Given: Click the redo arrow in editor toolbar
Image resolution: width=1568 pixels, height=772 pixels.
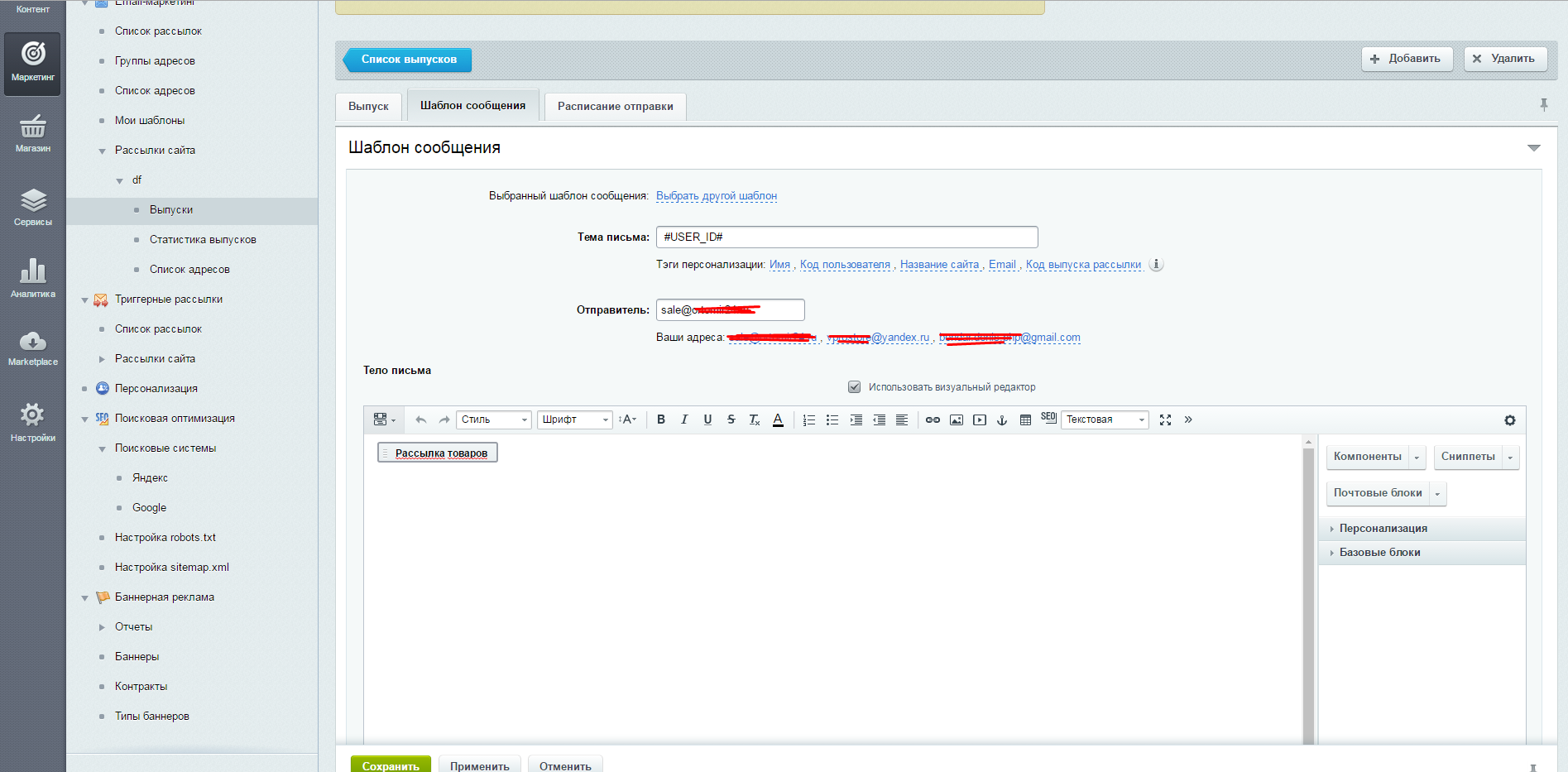Looking at the screenshot, I should tap(444, 420).
